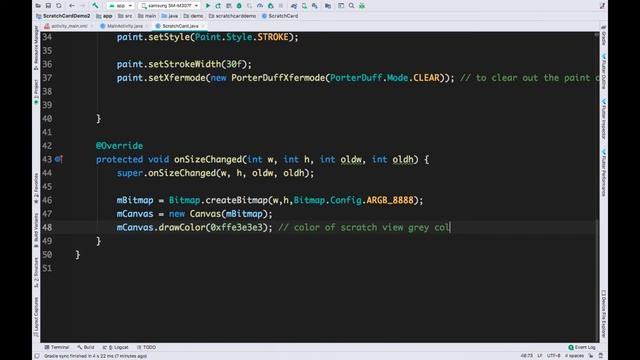Open the Resource Manager side panel

click(36, 48)
